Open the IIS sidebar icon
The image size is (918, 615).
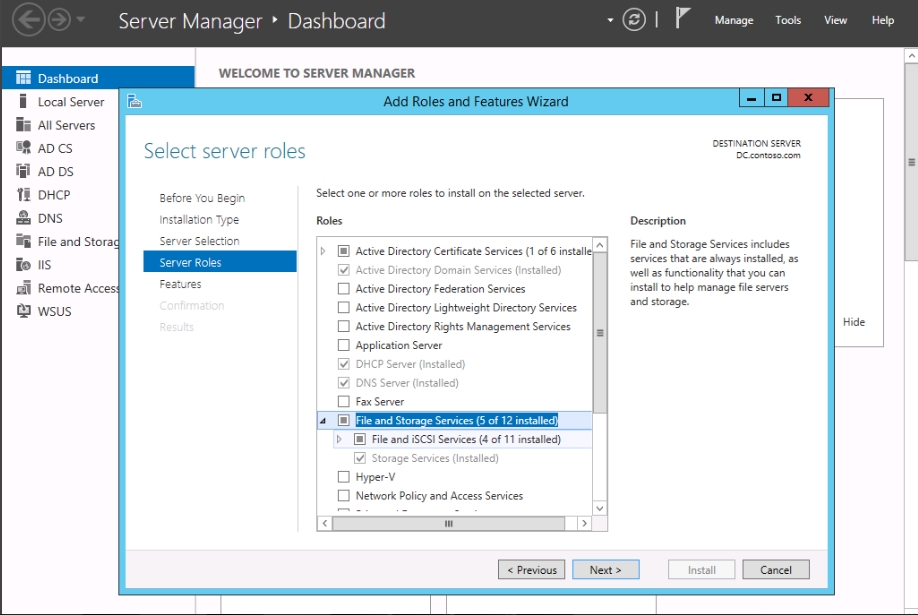23,265
